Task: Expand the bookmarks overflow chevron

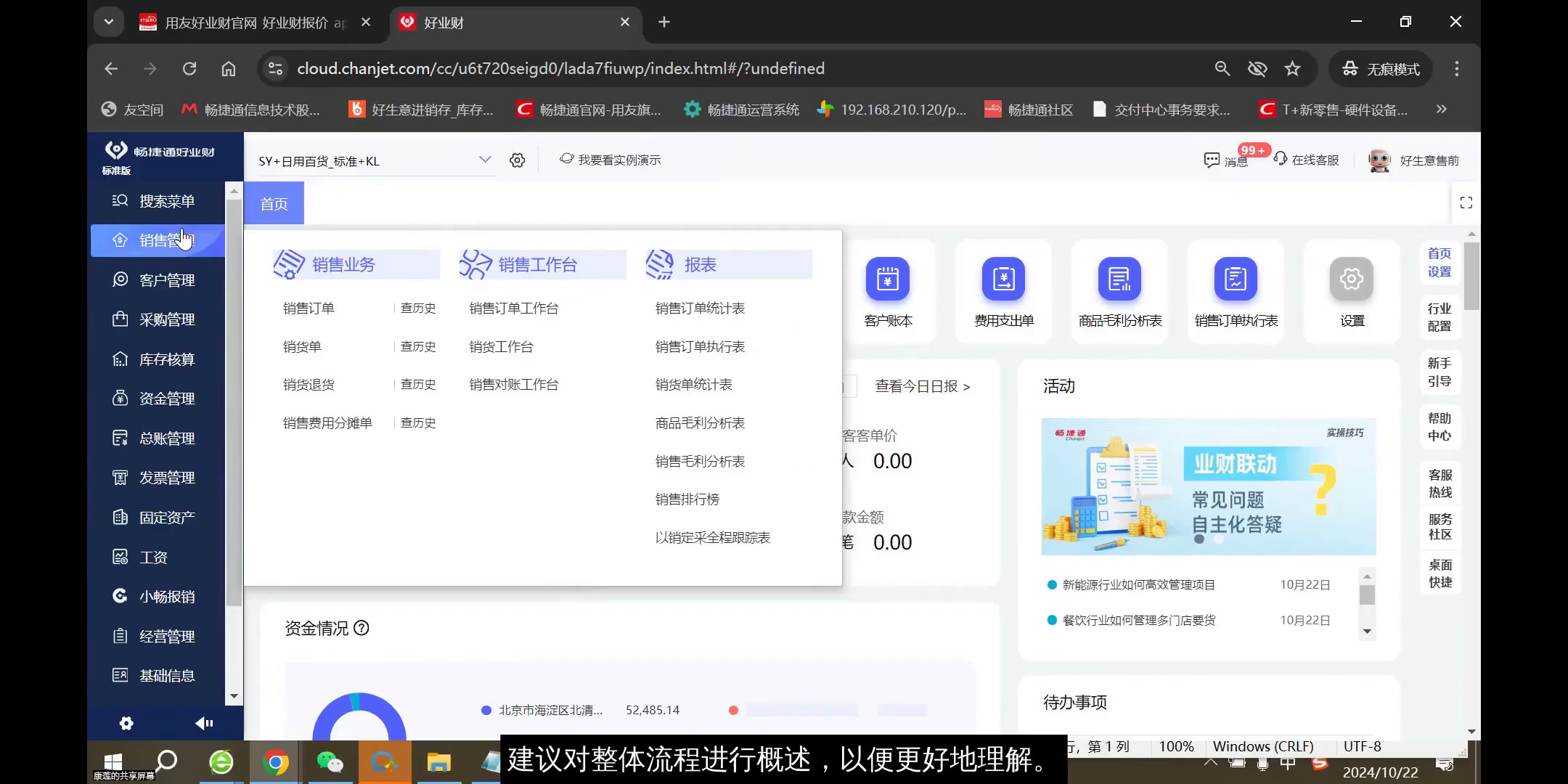Action: [1441, 109]
